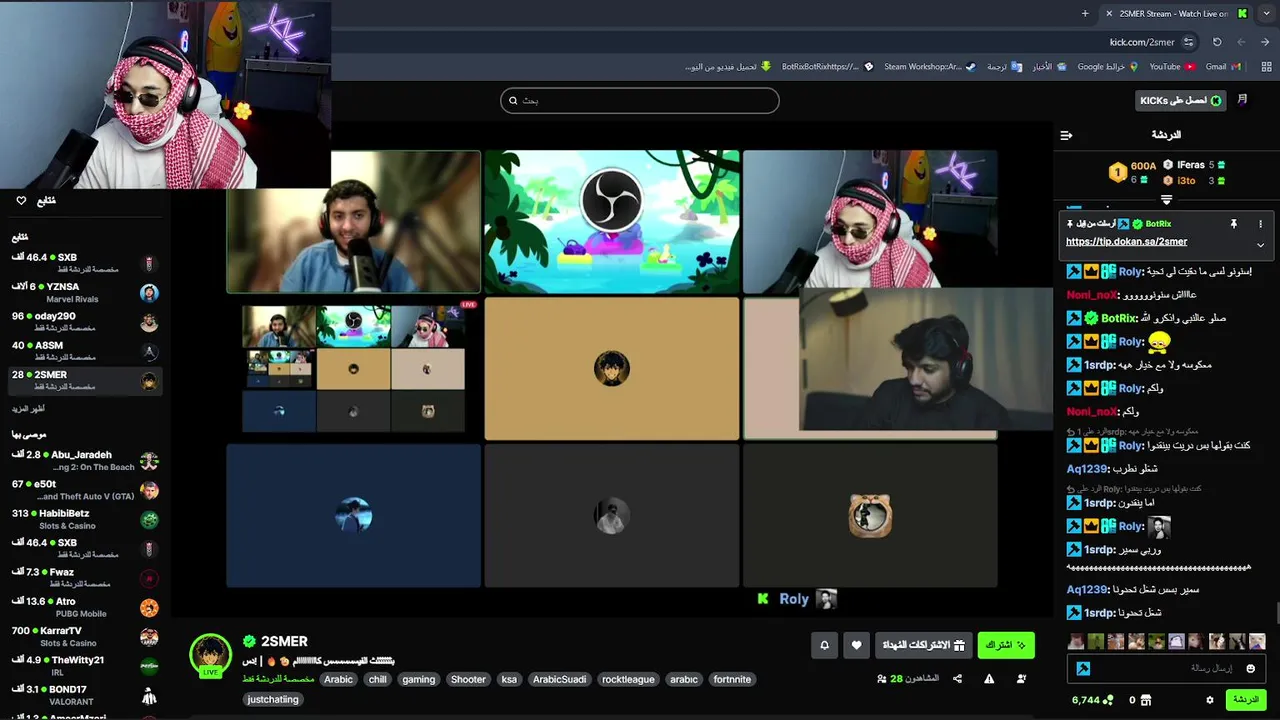Screen dimensions: 1280x720
Task: Click the gift subscriptions button
Action: pos(923,645)
